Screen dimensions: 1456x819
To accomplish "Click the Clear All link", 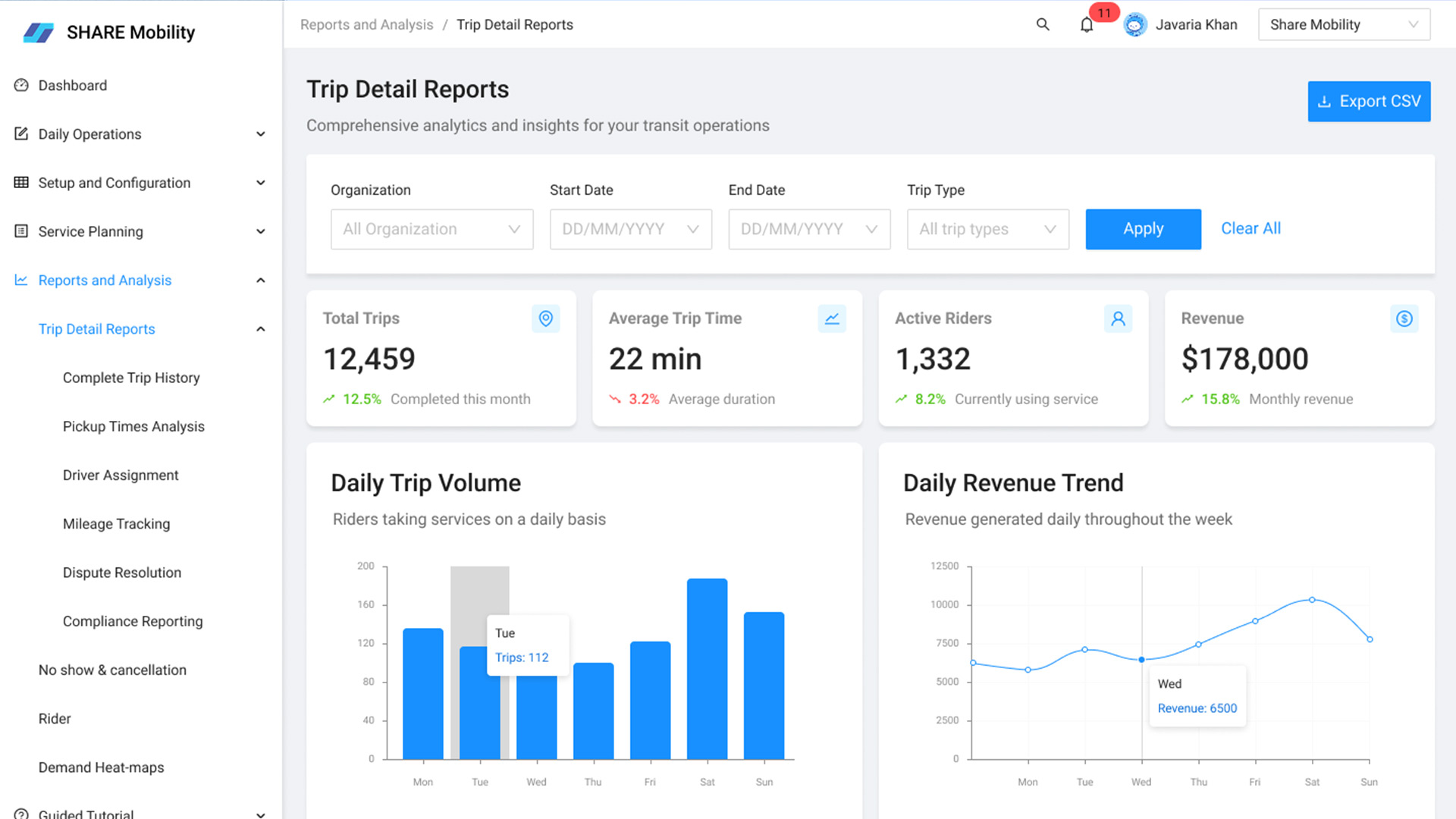I will point(1250,228).
